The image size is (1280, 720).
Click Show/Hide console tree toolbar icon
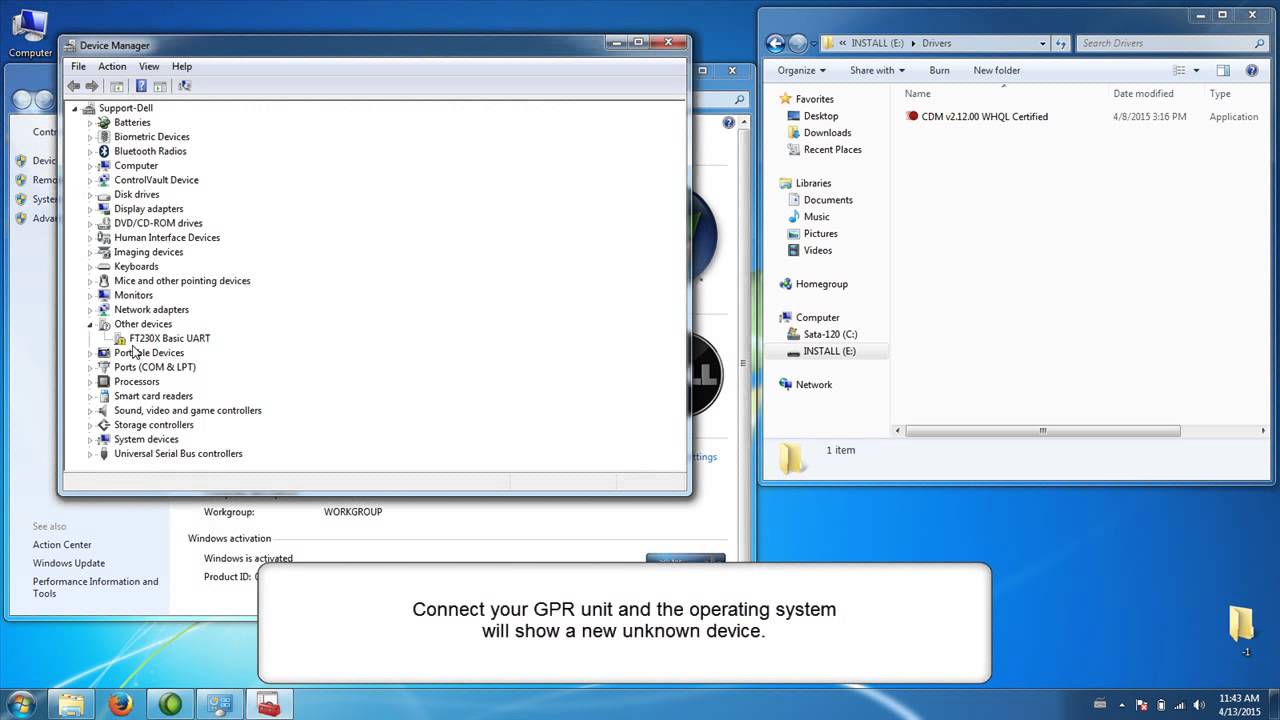point(117,86)
